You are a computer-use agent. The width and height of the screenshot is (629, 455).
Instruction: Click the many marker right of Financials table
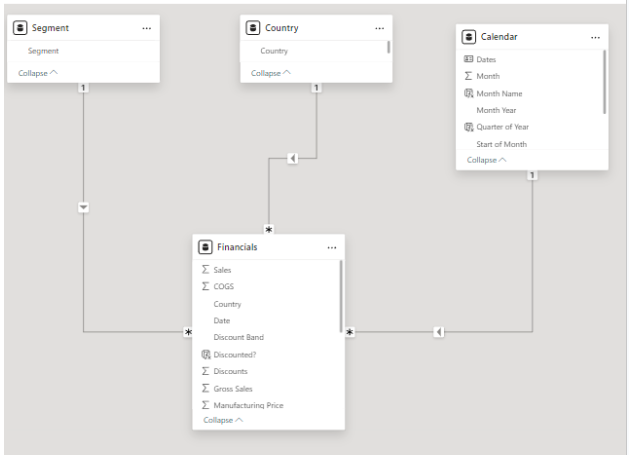pos(350,332)
